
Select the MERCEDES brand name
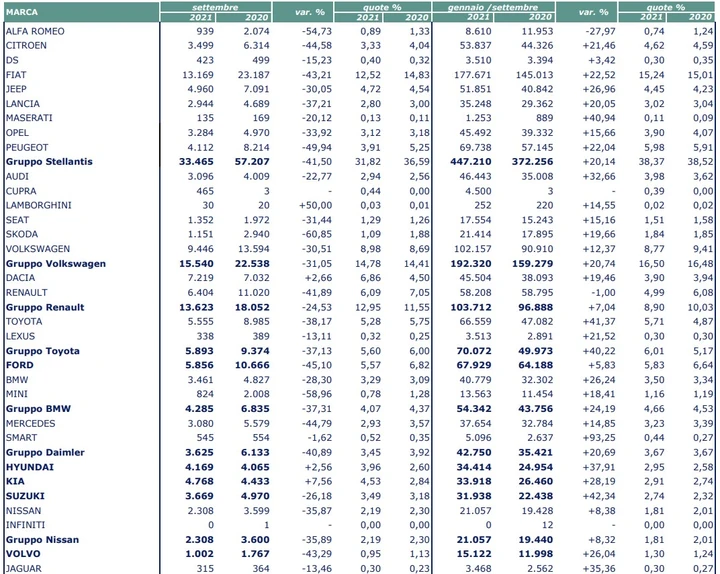tap(30, 423)
